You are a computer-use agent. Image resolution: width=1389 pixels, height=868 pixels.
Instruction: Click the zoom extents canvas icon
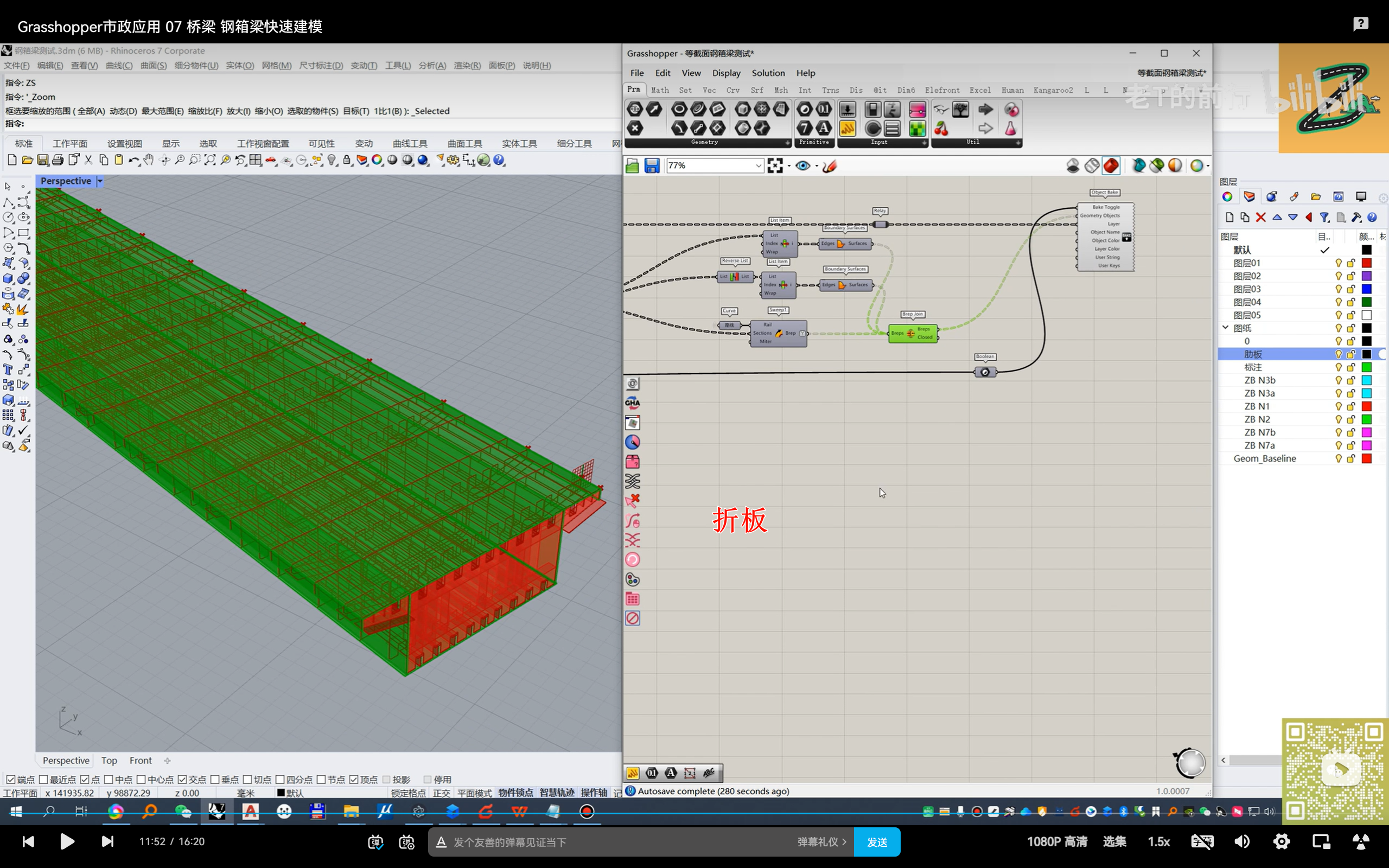coord(775,166)
